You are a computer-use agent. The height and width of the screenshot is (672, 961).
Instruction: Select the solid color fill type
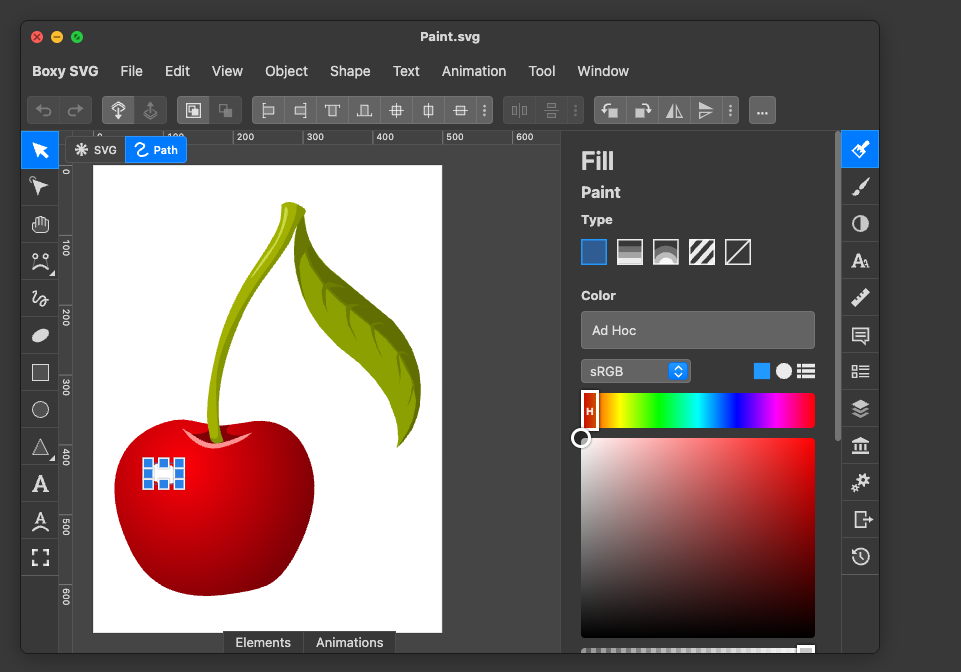pyautogui.click(x=594, y=252)
